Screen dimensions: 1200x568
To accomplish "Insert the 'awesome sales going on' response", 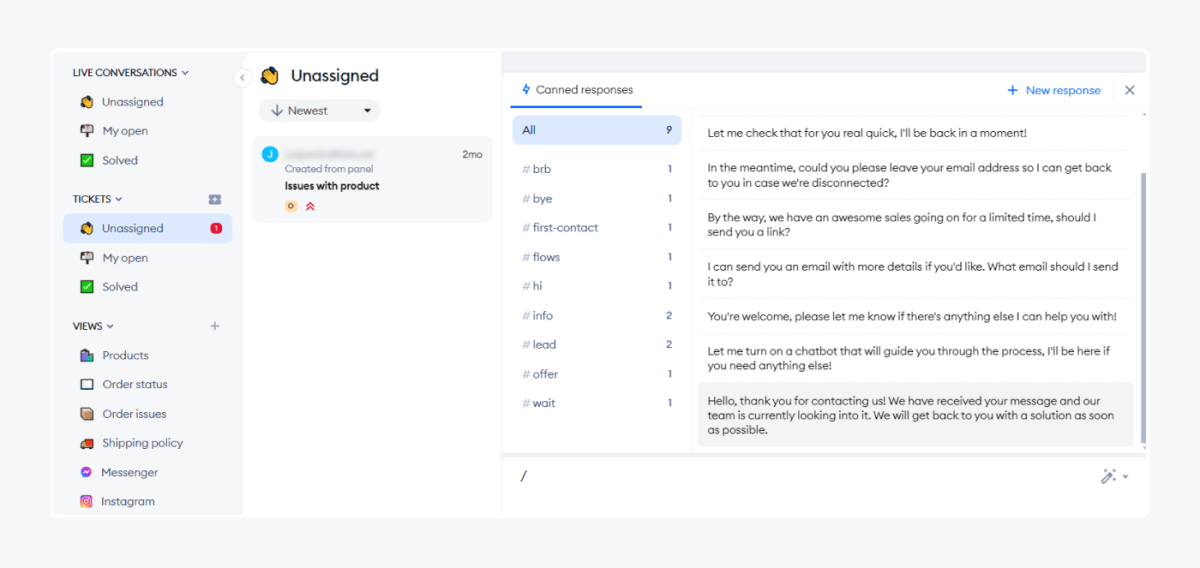I will click(x=915, y=224).
